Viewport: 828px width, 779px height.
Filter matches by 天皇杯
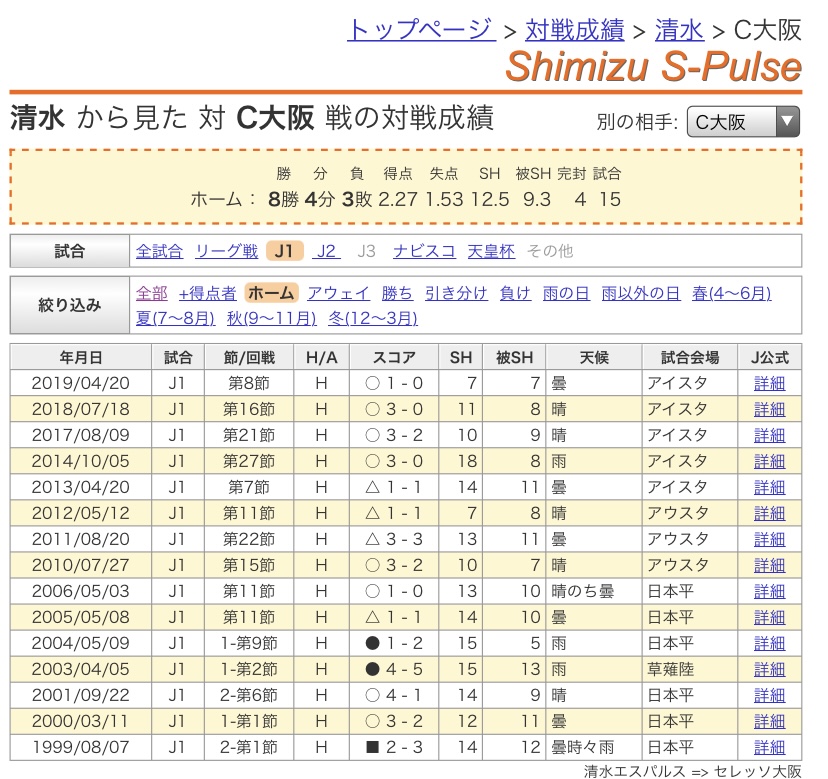pos(491,251)
